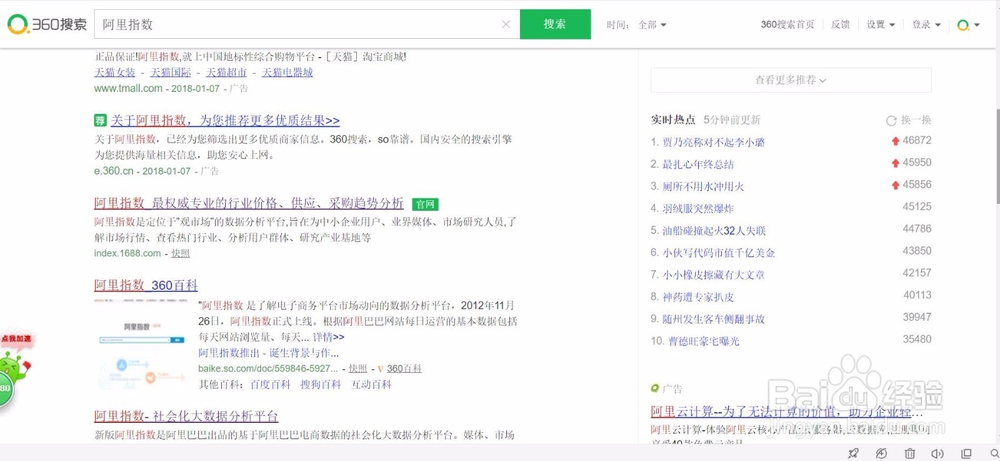
Task: Open the 时间 全部 filter dropdown
Action: [652, 24]
